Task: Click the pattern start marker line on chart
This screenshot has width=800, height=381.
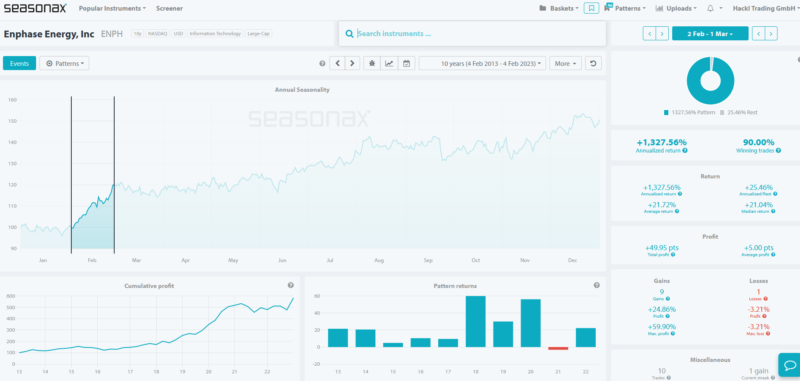Action: tap(71, 174)
